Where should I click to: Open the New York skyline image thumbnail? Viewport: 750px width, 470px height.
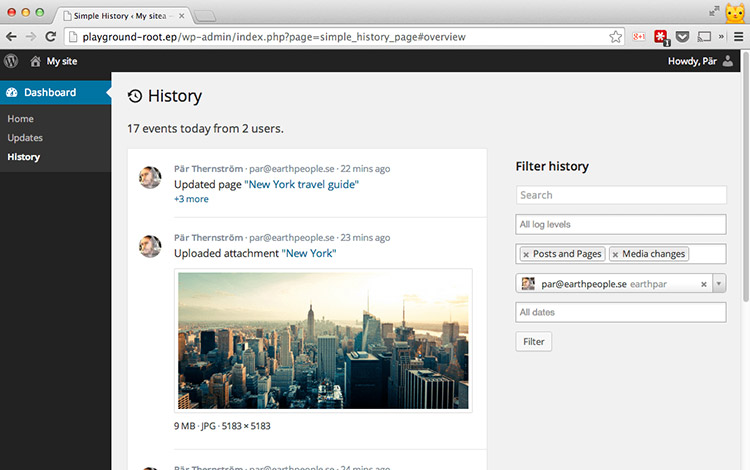tap(323, 340)
